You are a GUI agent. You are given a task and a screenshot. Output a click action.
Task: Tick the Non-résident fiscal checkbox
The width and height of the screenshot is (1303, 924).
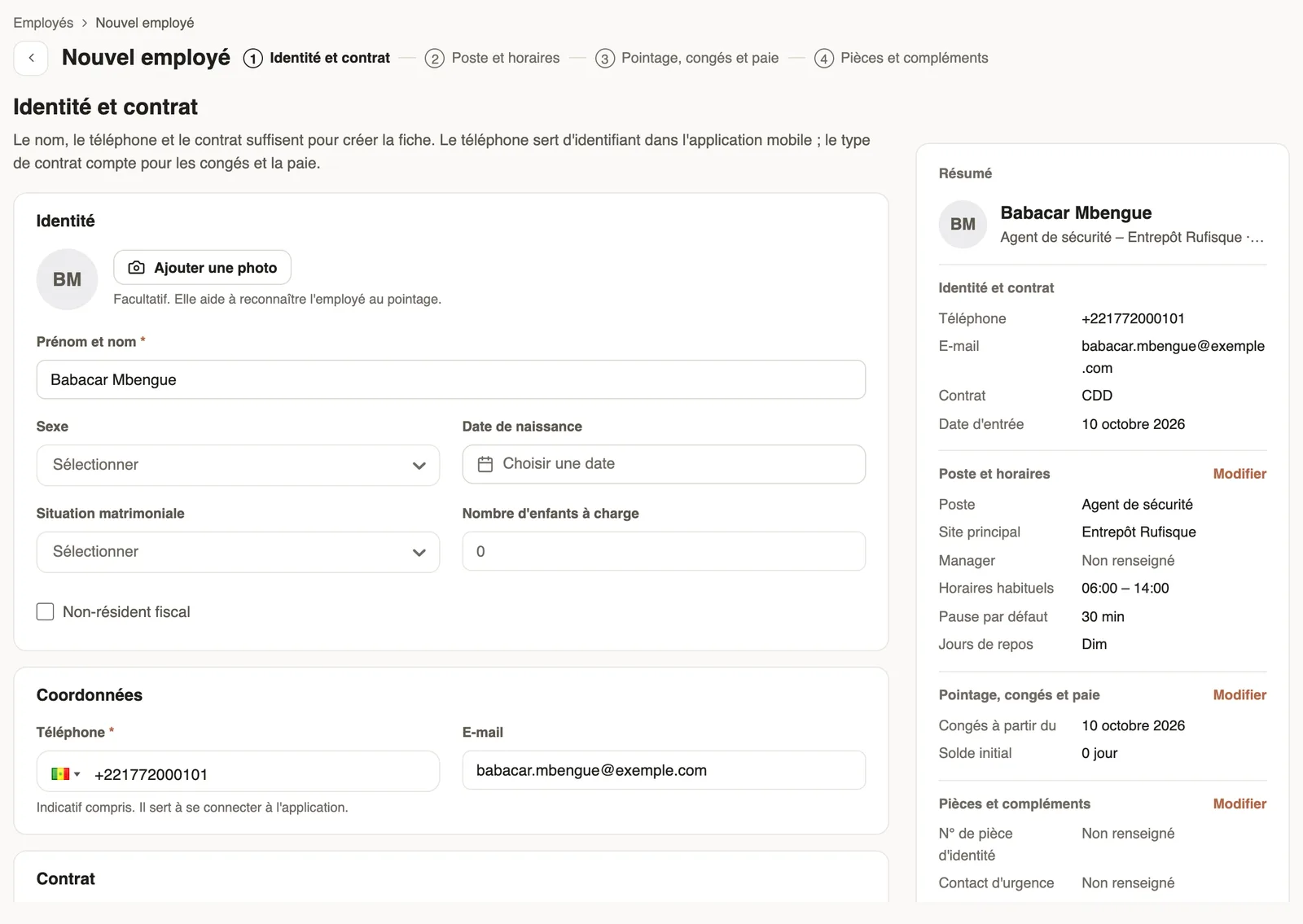click(x=46, y=611)
